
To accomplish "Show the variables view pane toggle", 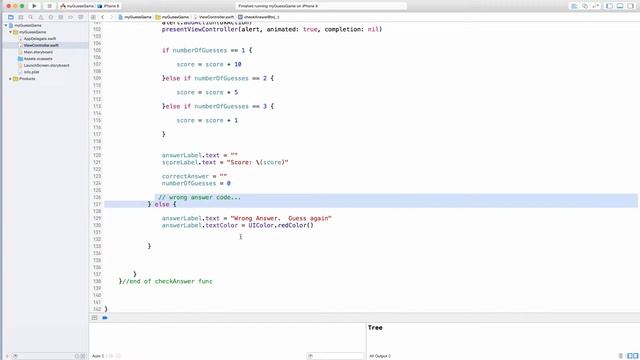I will coord(630,356).
